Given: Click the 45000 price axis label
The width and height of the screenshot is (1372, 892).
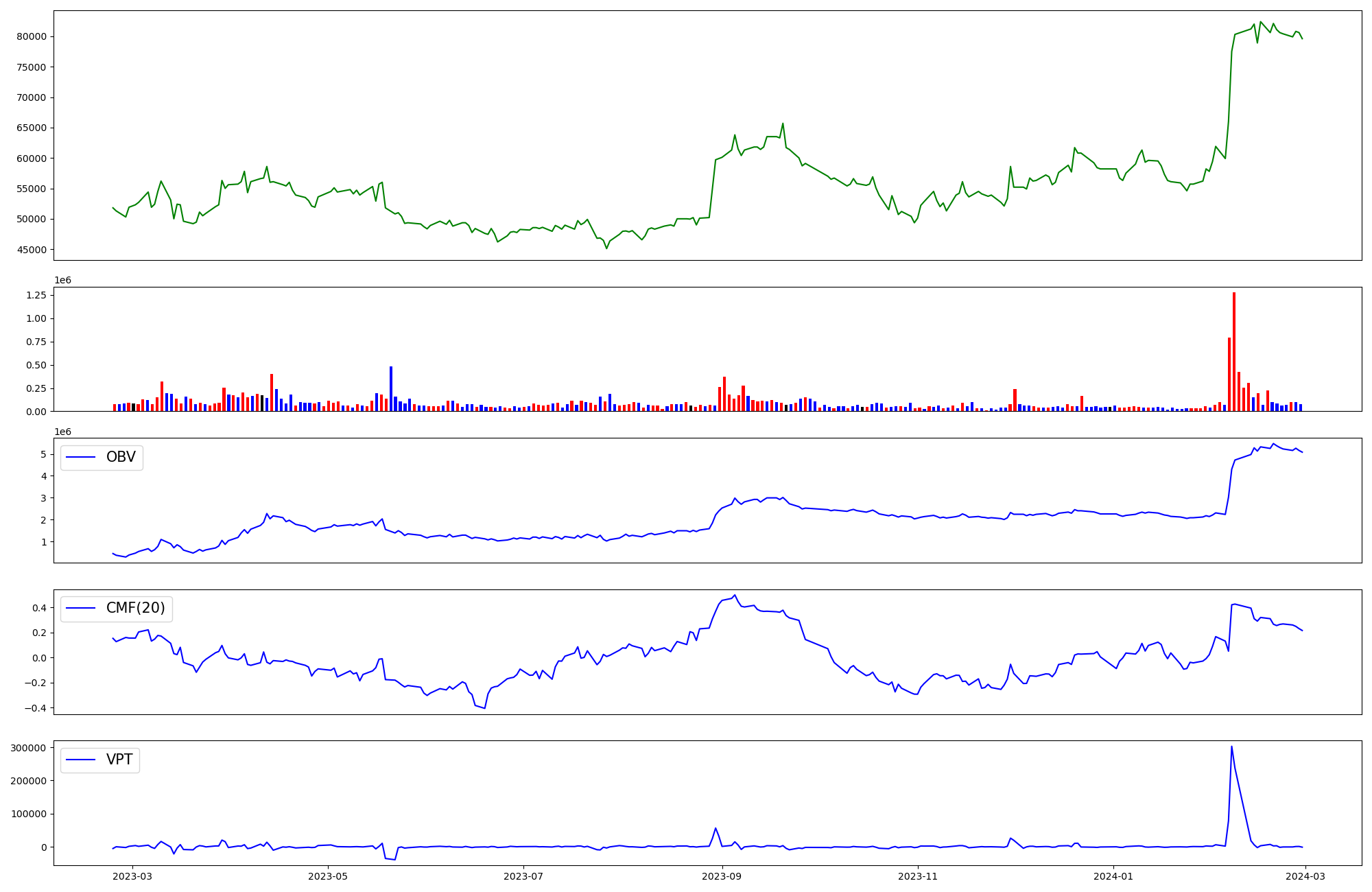Looking at the screenshot, I should click(x=32, y=250).
